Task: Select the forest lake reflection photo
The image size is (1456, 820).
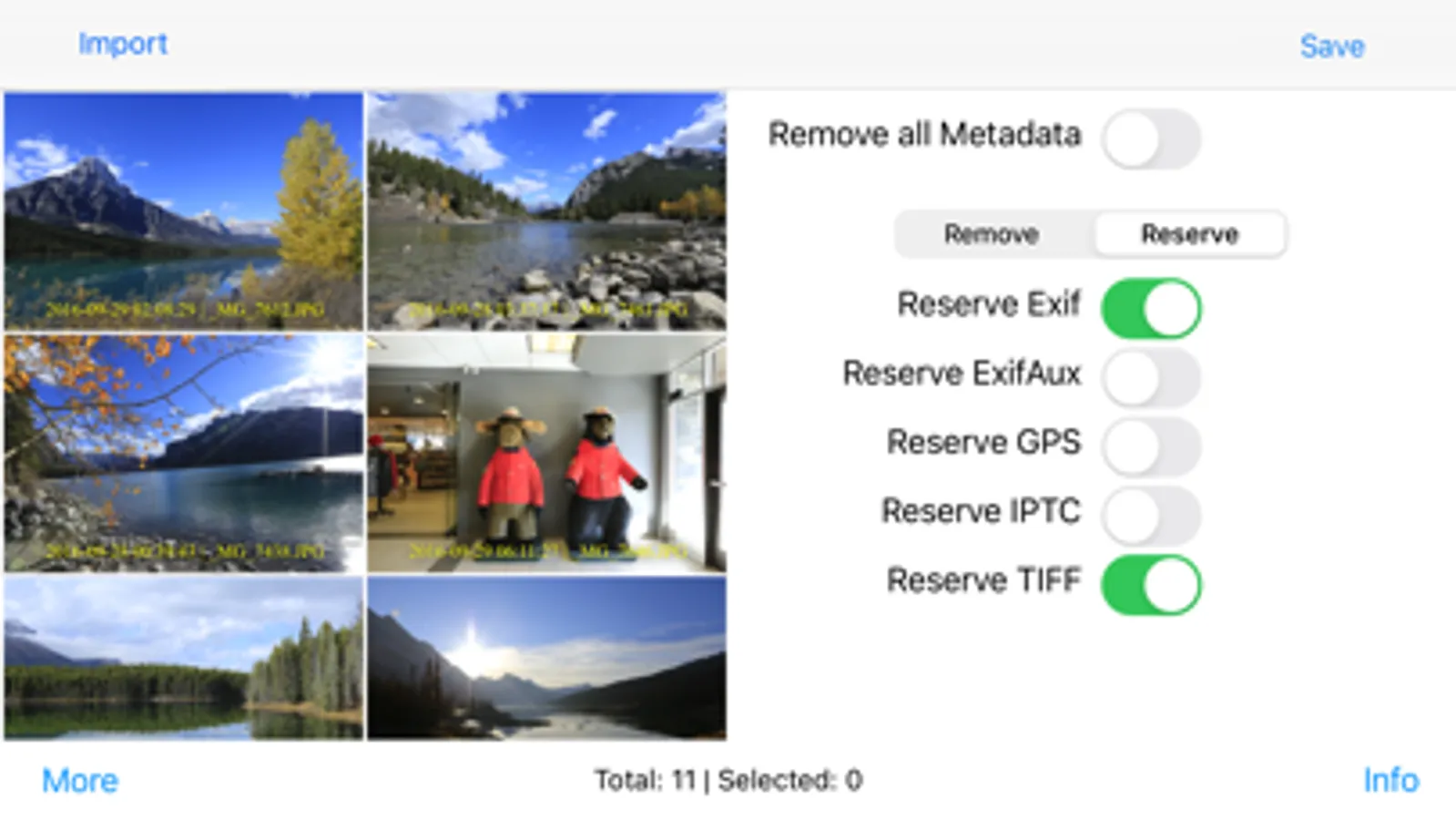Action: click(184, 657)
